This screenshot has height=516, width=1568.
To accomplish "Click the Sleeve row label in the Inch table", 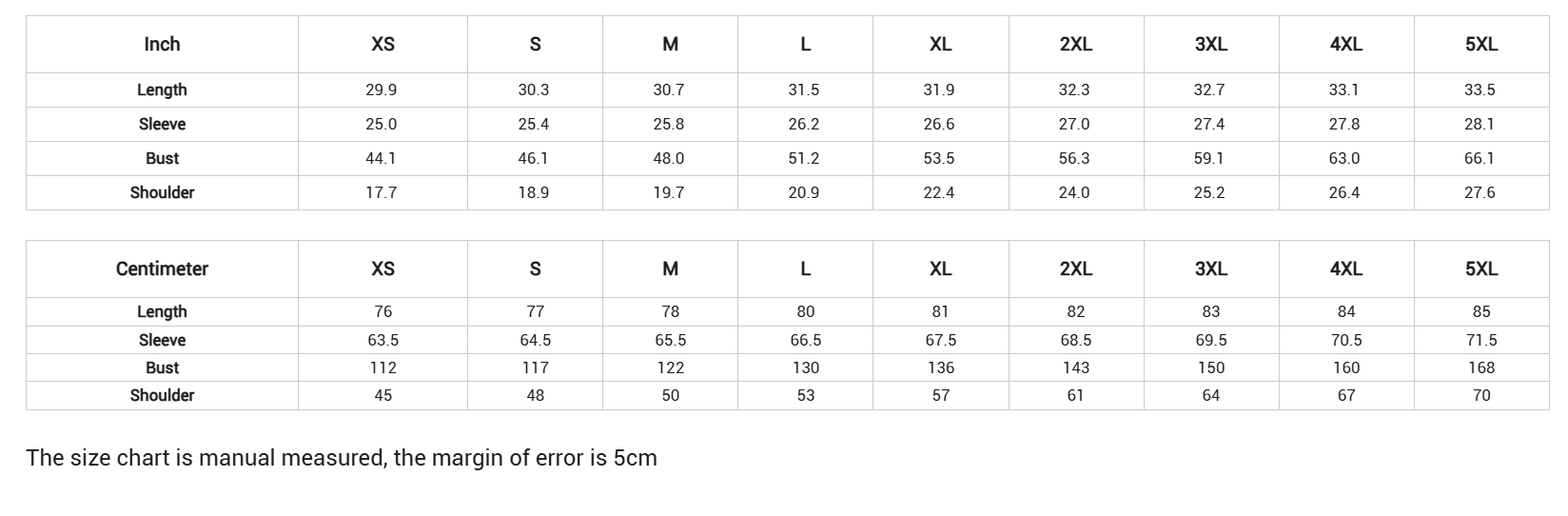I will click(162, 124).
